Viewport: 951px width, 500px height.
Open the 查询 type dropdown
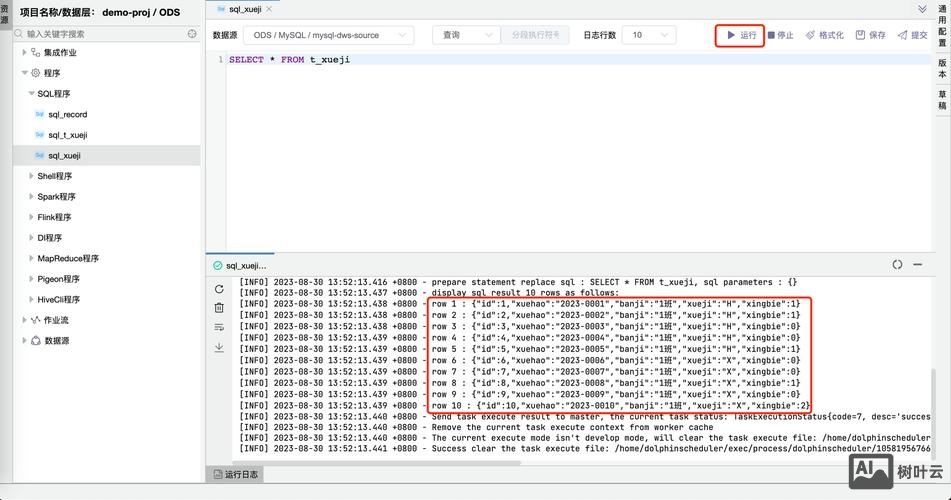coord(466,35)
